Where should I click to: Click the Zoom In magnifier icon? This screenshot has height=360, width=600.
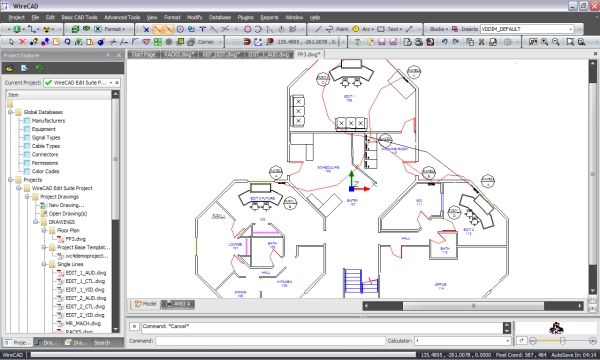pyautogui.click(x=545, y=42)
